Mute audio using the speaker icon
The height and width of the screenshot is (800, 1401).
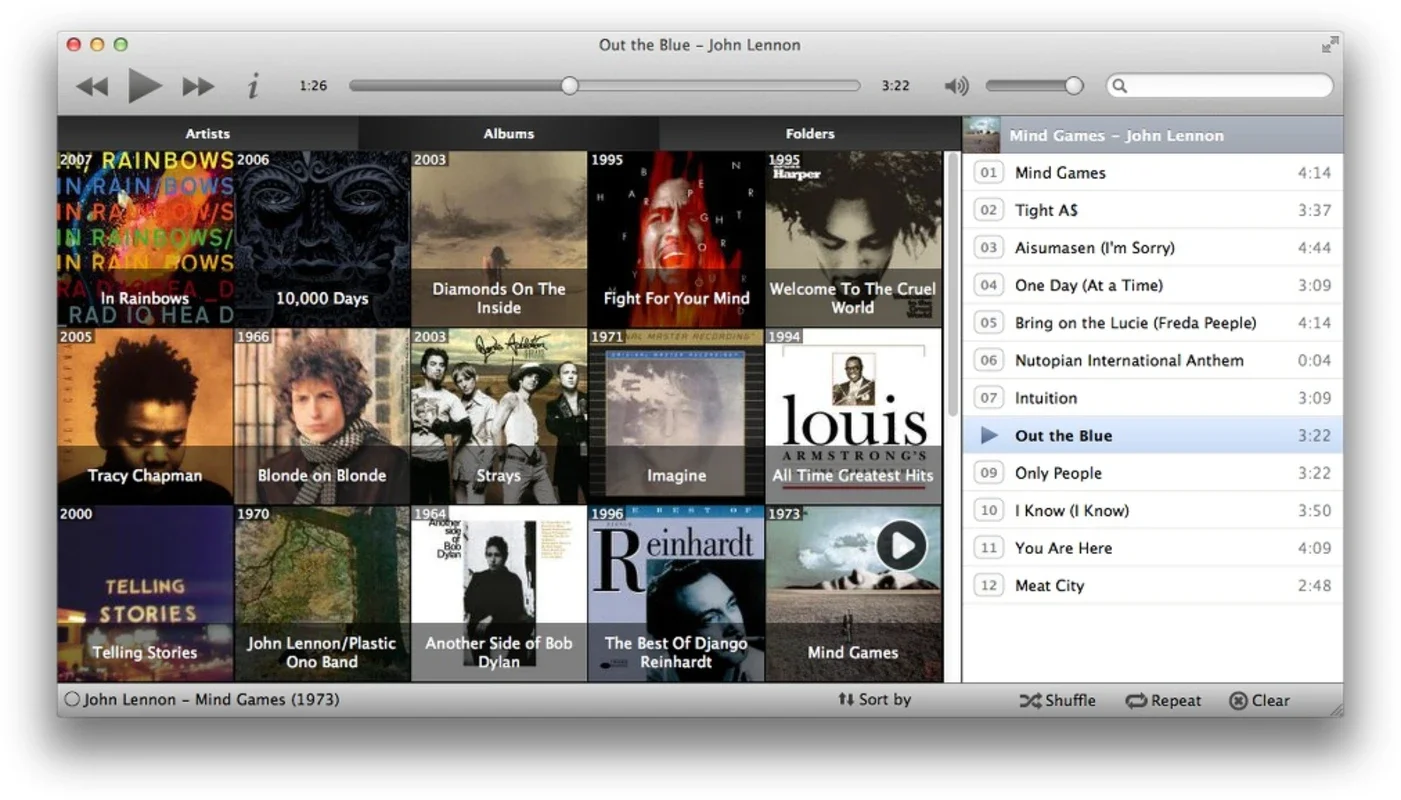[x=957, y=86]
